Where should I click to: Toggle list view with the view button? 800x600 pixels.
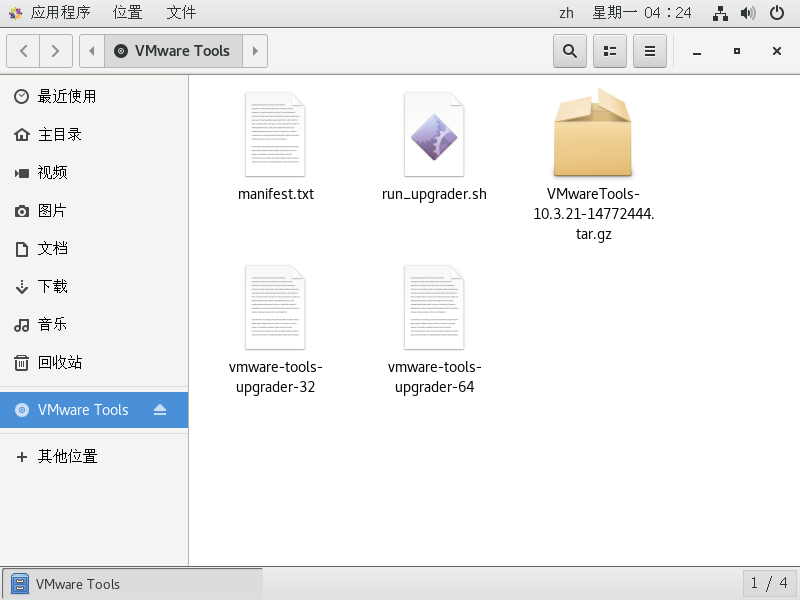tap(610, 51)
